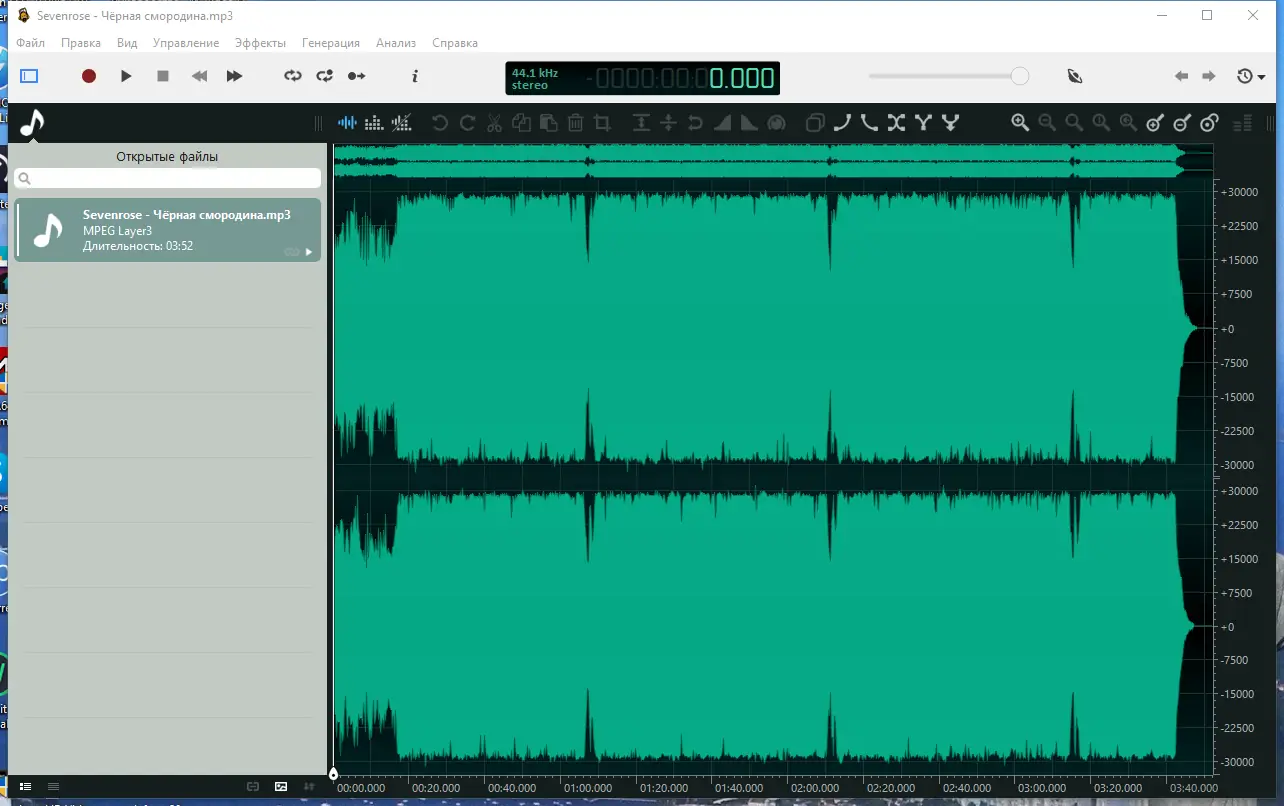Viewport: 1284px width, 806px height.
Task: Click the overview waveform strip above the editor
Action: pos(774,161)
